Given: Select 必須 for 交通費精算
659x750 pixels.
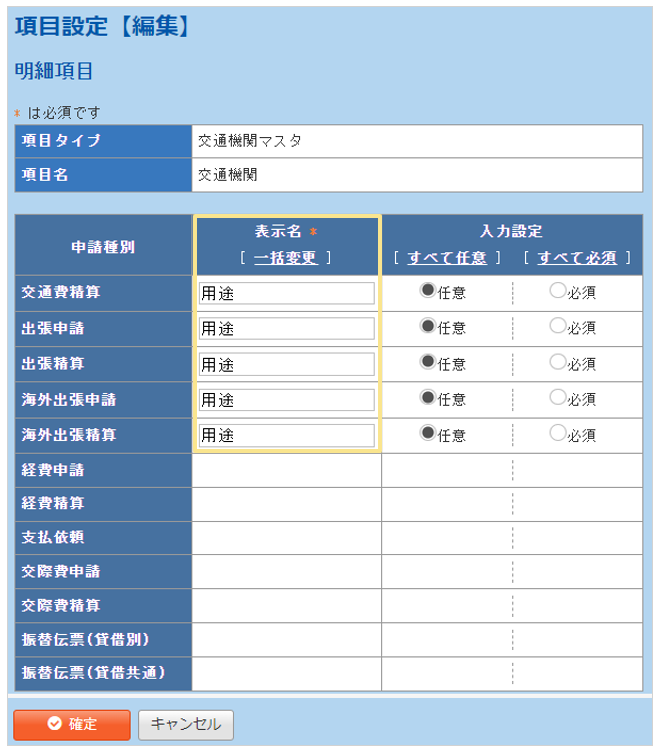Looking at the screenshot, I should pos(557,291).
